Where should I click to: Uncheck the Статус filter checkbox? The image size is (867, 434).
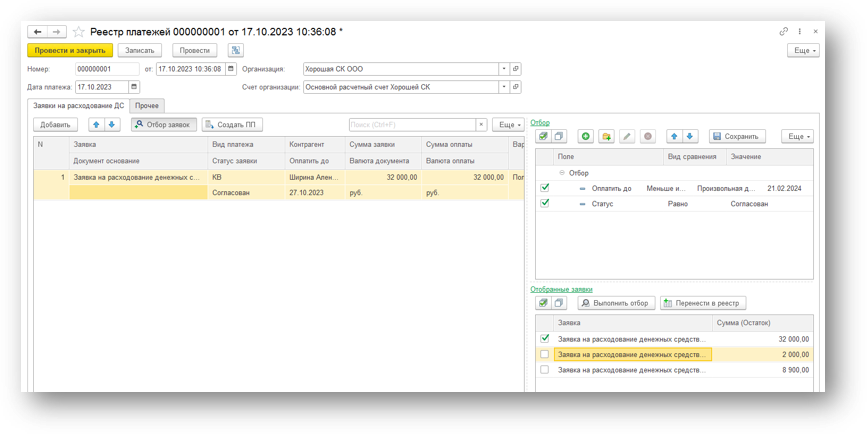click(x=545, y=203)
